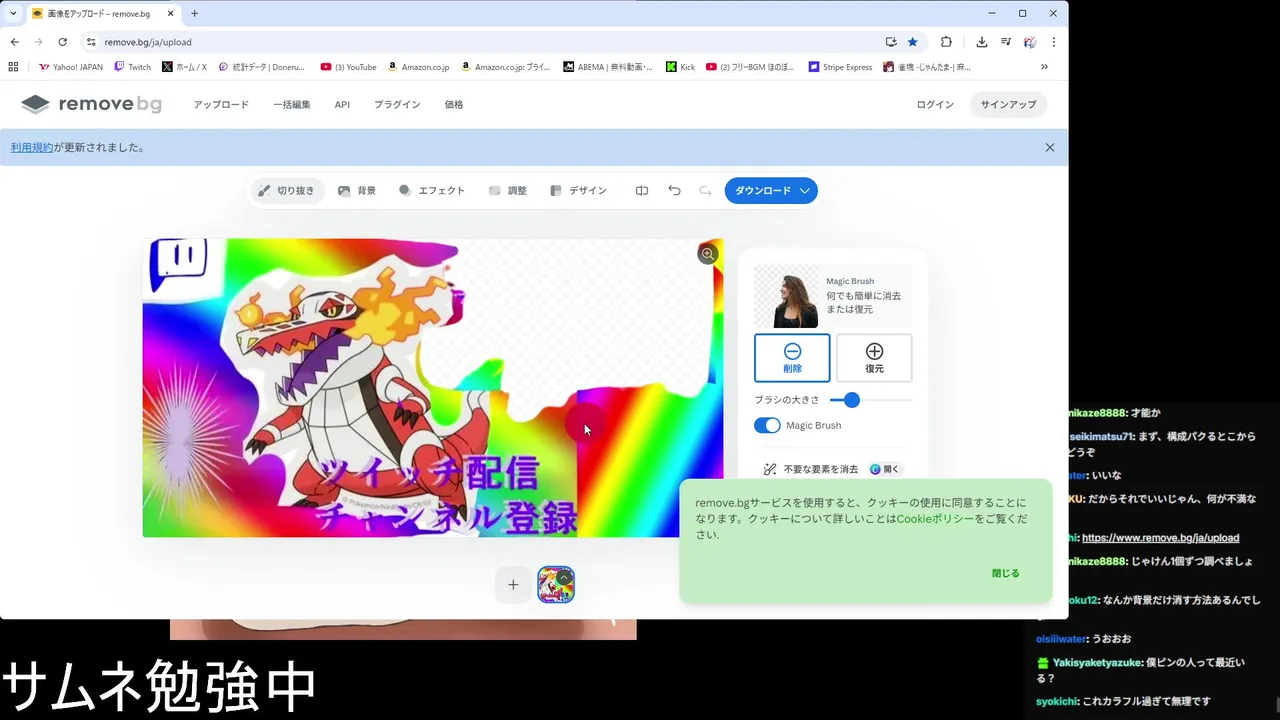Screen dimensions: 1280x720
Task: Open the 調整 adjust tab
Action: 507,190
